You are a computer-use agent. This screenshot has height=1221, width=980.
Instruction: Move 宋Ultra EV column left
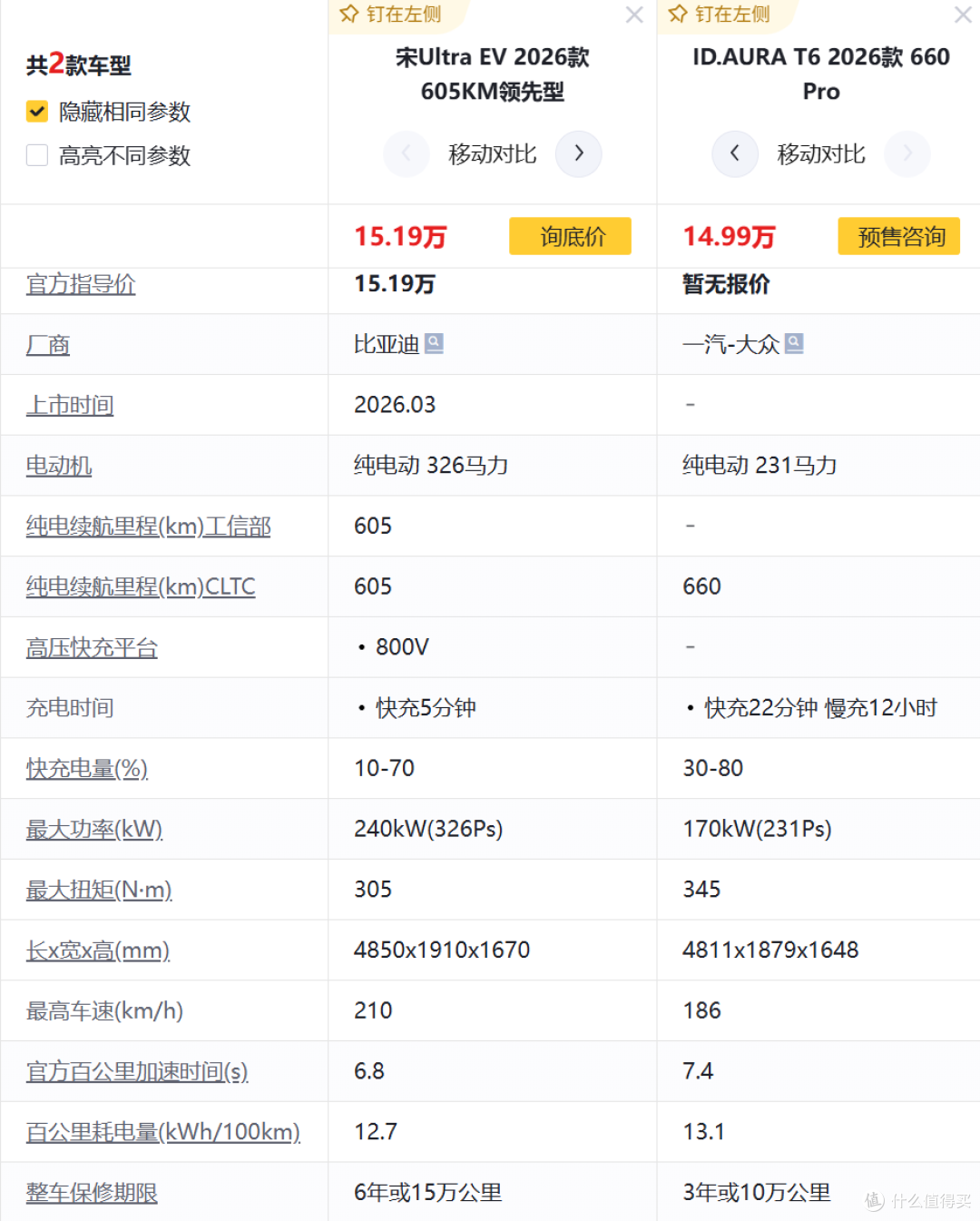point(407,153)
